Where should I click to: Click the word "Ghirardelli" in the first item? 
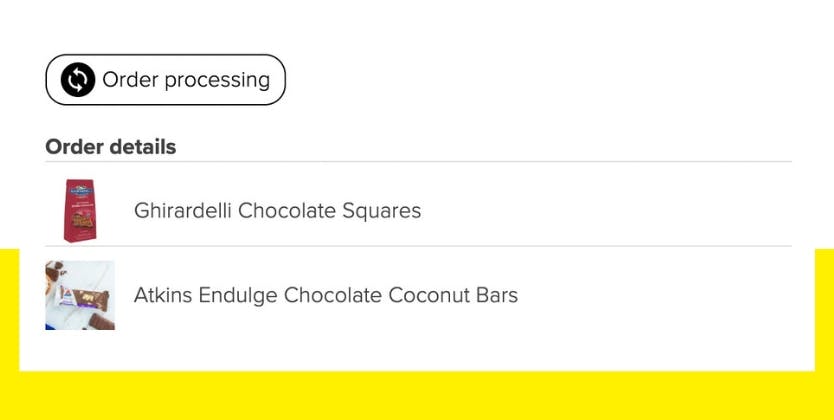[x=182, y=211]
